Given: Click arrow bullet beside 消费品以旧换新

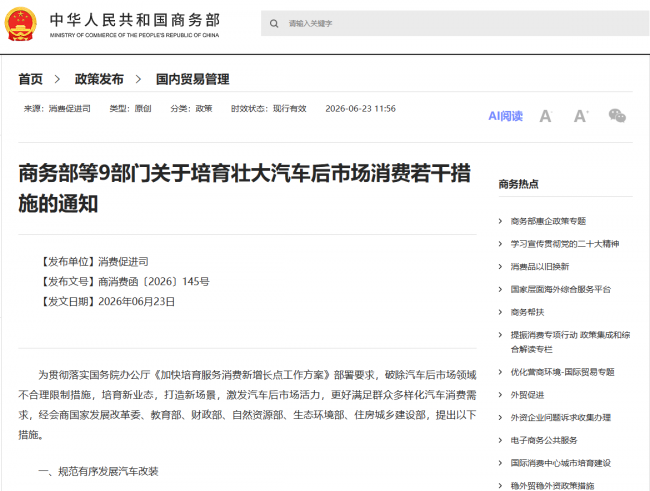Looking at the screenshot, I should [500, 267].
